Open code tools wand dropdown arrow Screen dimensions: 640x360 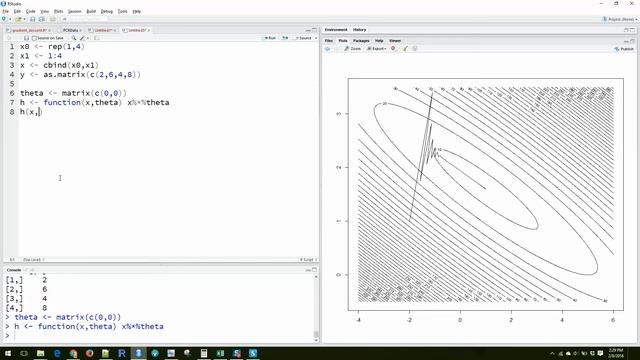point(87,38)
